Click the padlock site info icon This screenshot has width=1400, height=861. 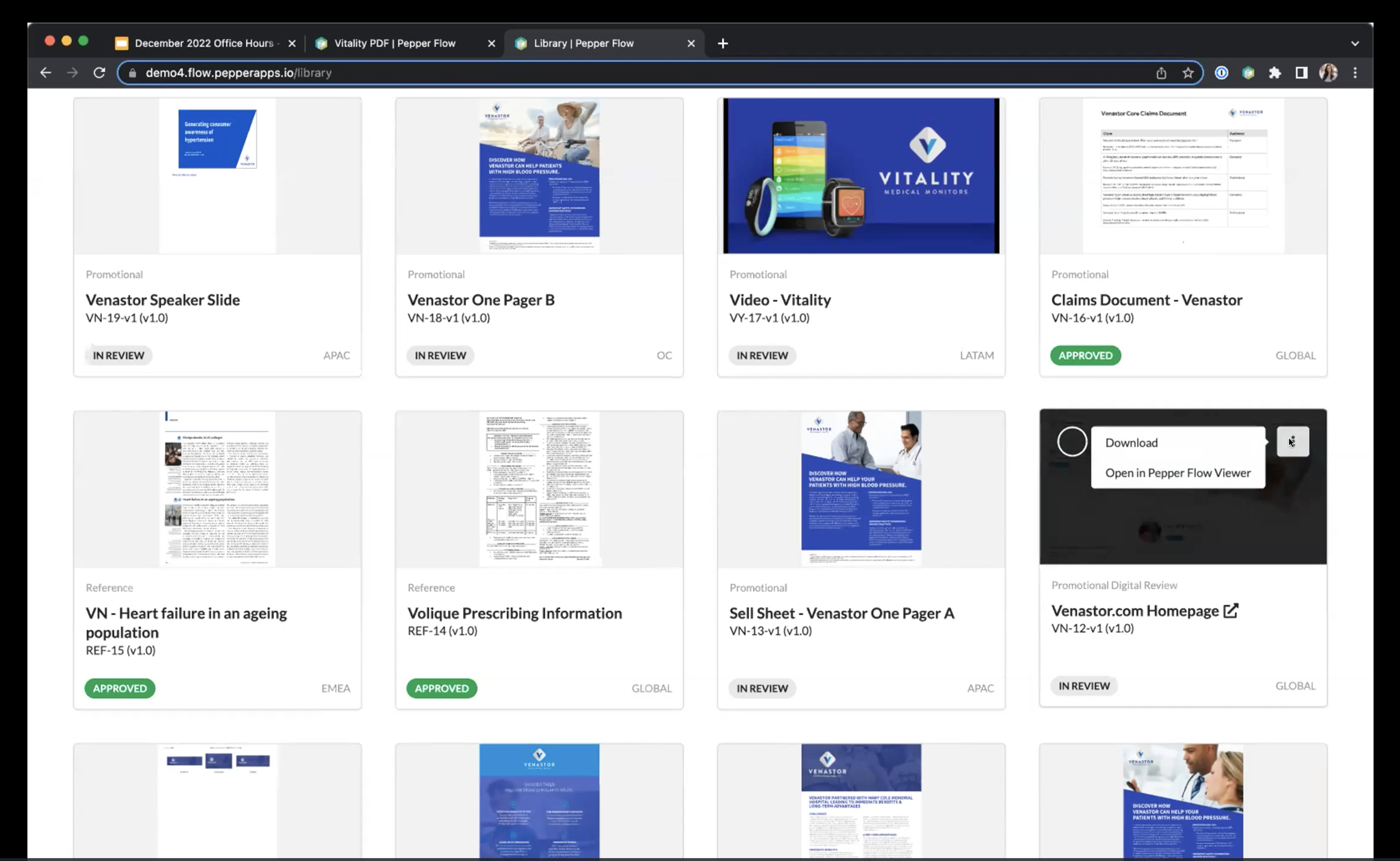click(x=132, y=73)
